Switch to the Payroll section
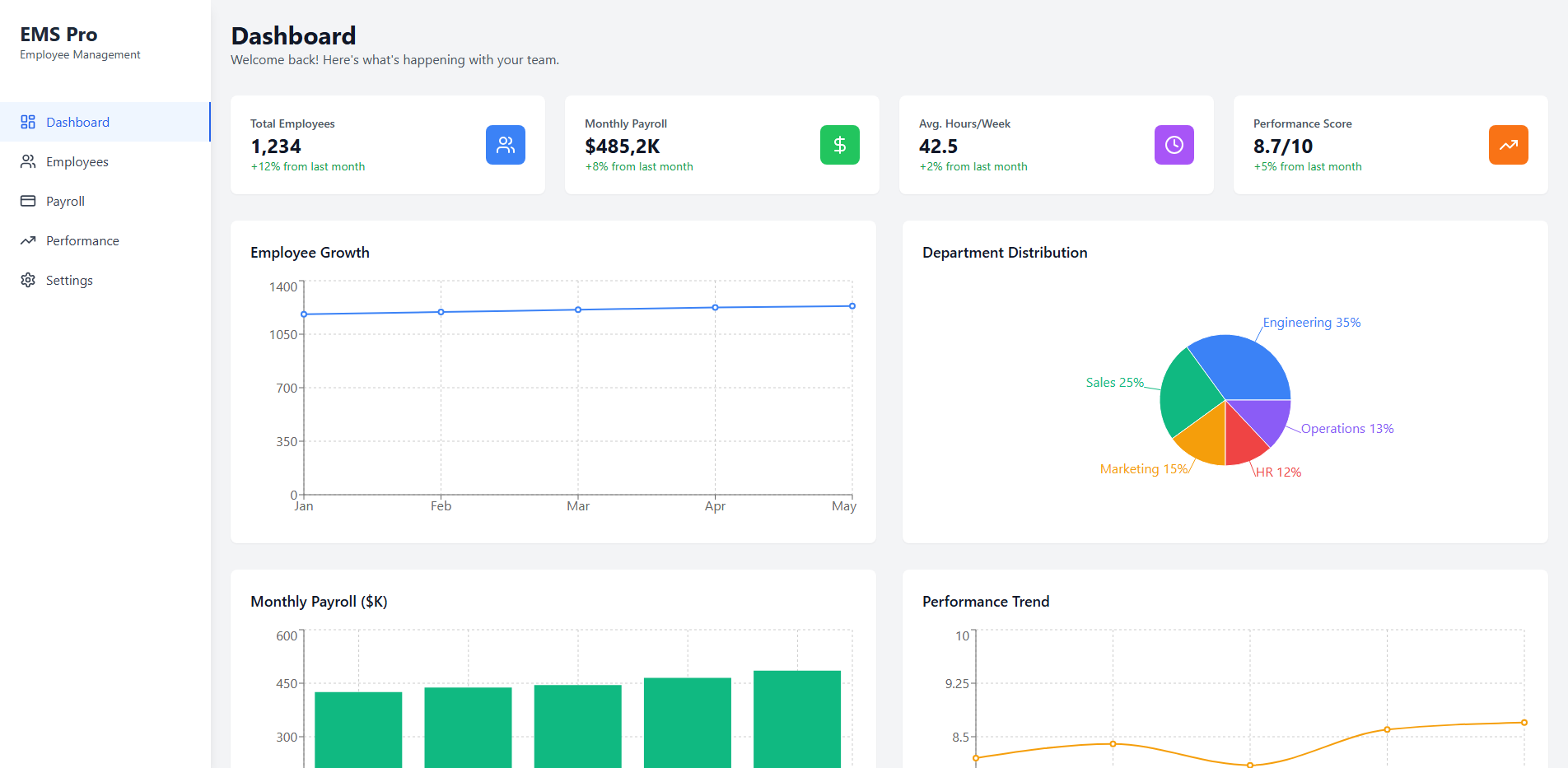Viewport: 1568px width, 768px height. click(65, 201)
